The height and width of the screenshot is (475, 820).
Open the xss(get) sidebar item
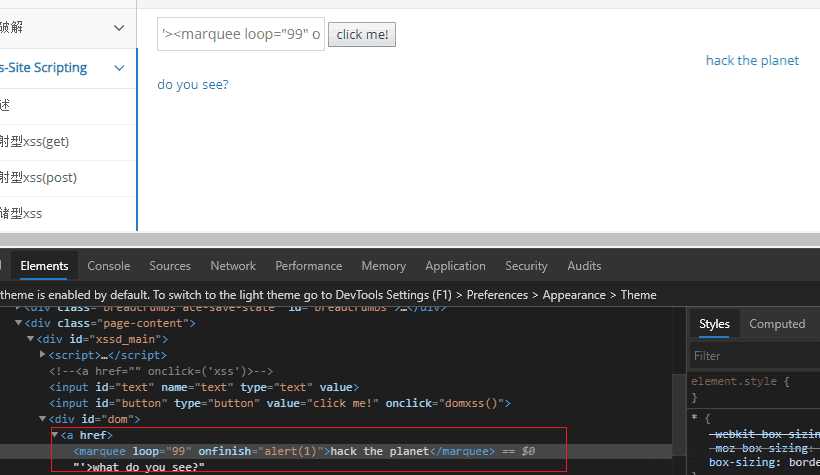(35, 142)
